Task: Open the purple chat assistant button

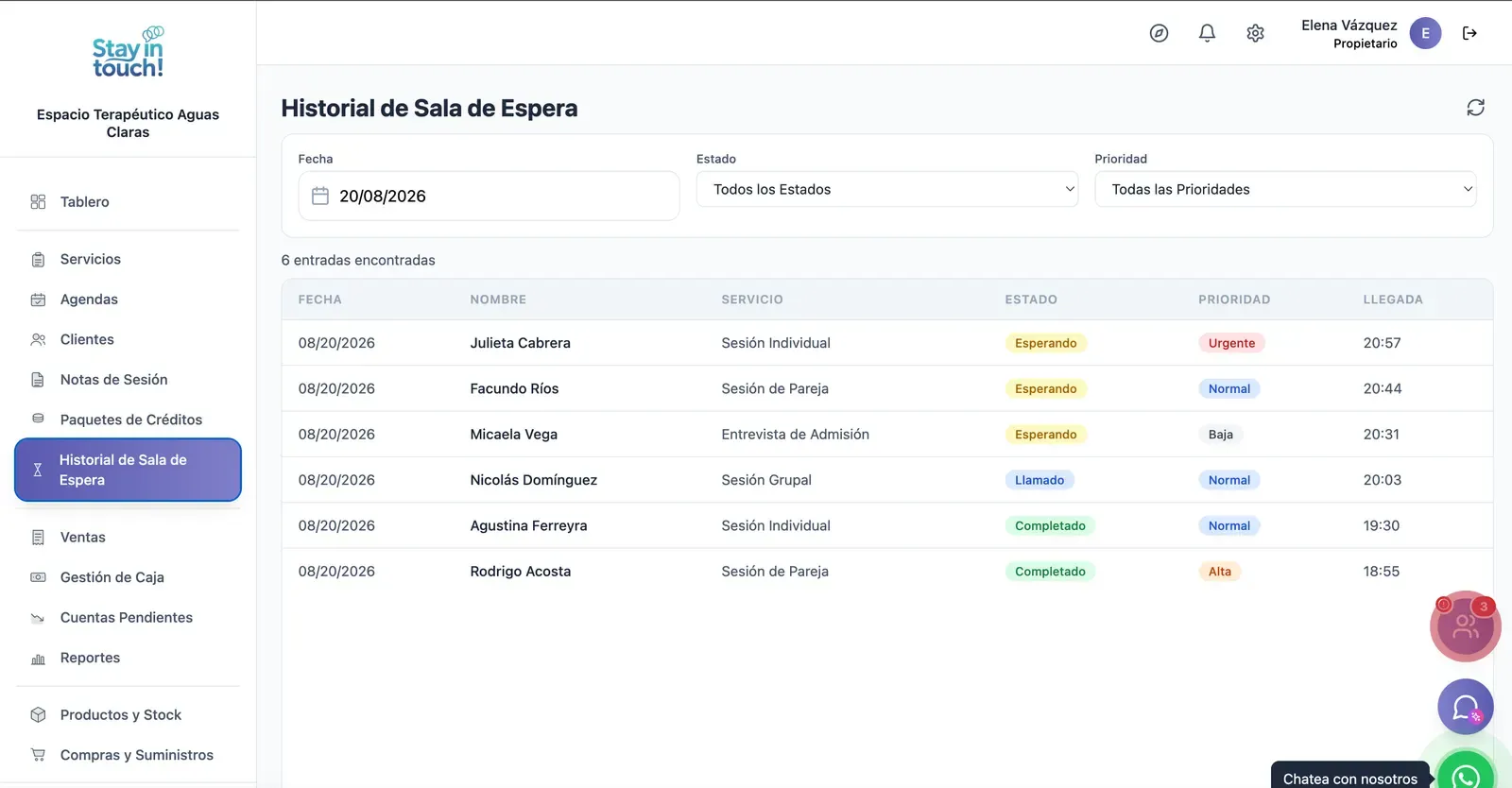Action: (x=1466, y=707)
